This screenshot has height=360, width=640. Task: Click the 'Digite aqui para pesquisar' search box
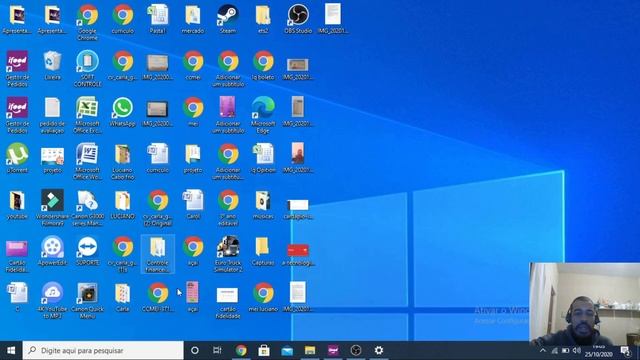coord(103,350)
